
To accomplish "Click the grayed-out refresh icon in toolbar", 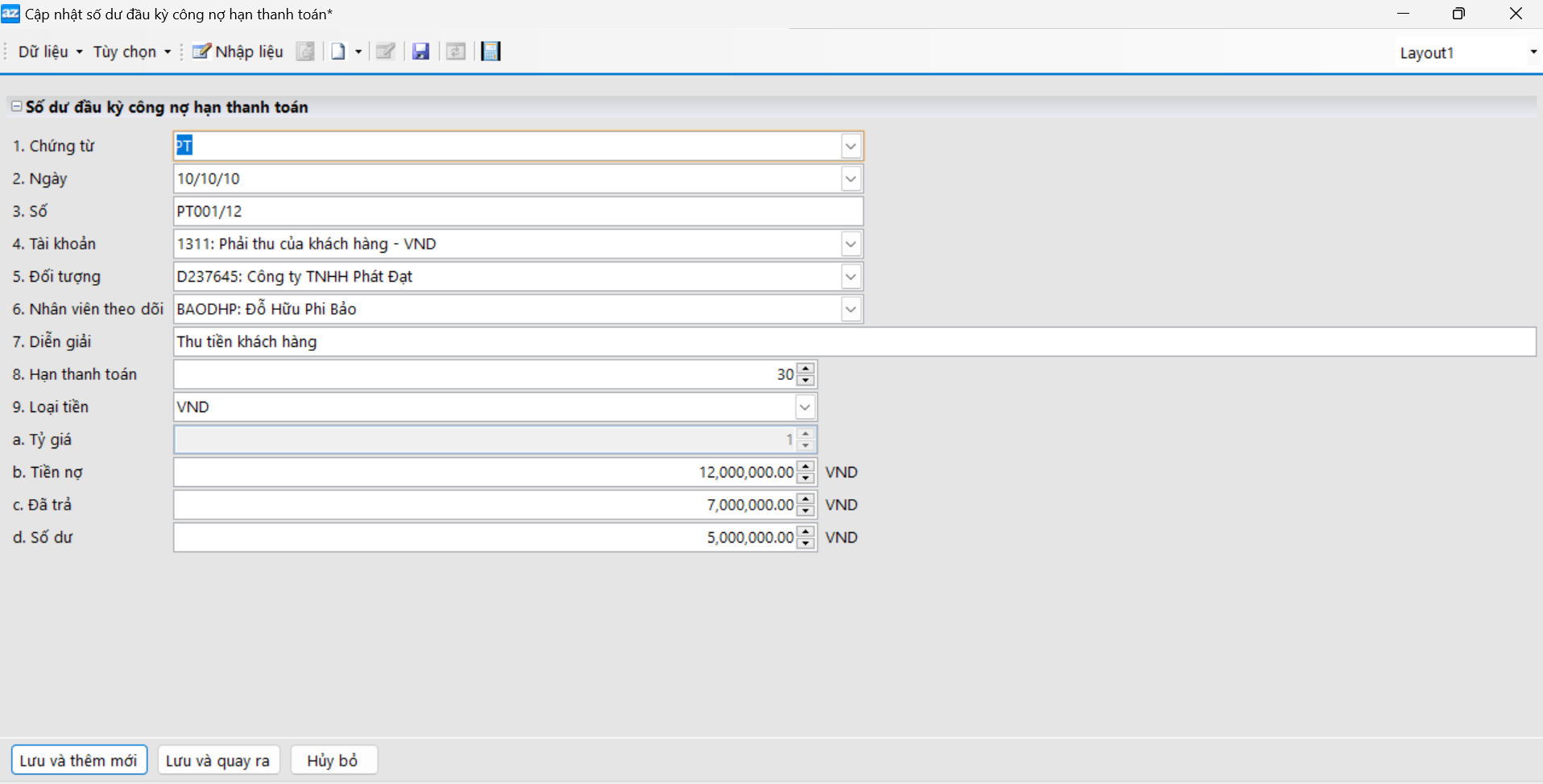I will [456, 52].
